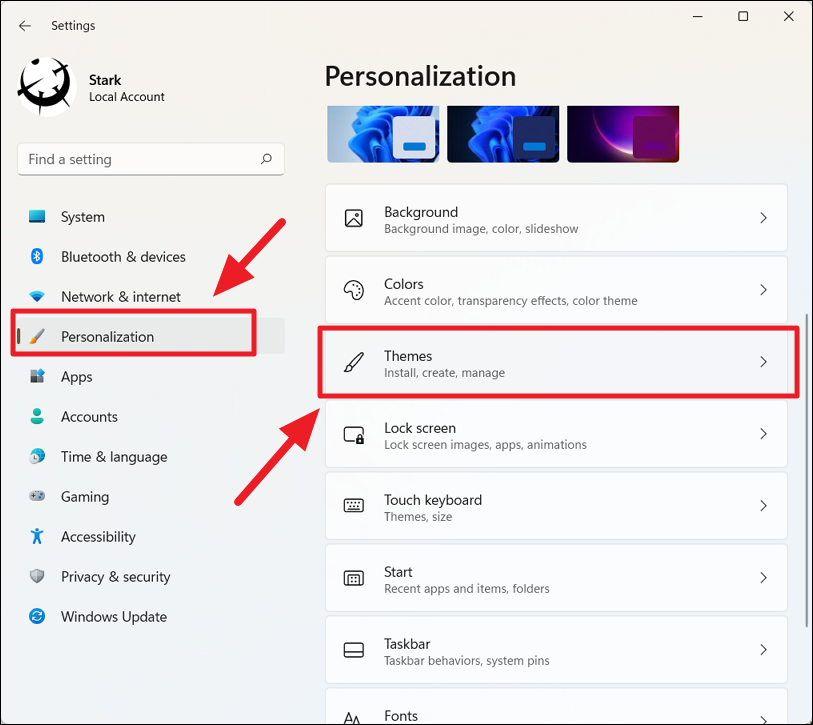
Task: Expand the Colors row chevron
Action: (763, 290)
